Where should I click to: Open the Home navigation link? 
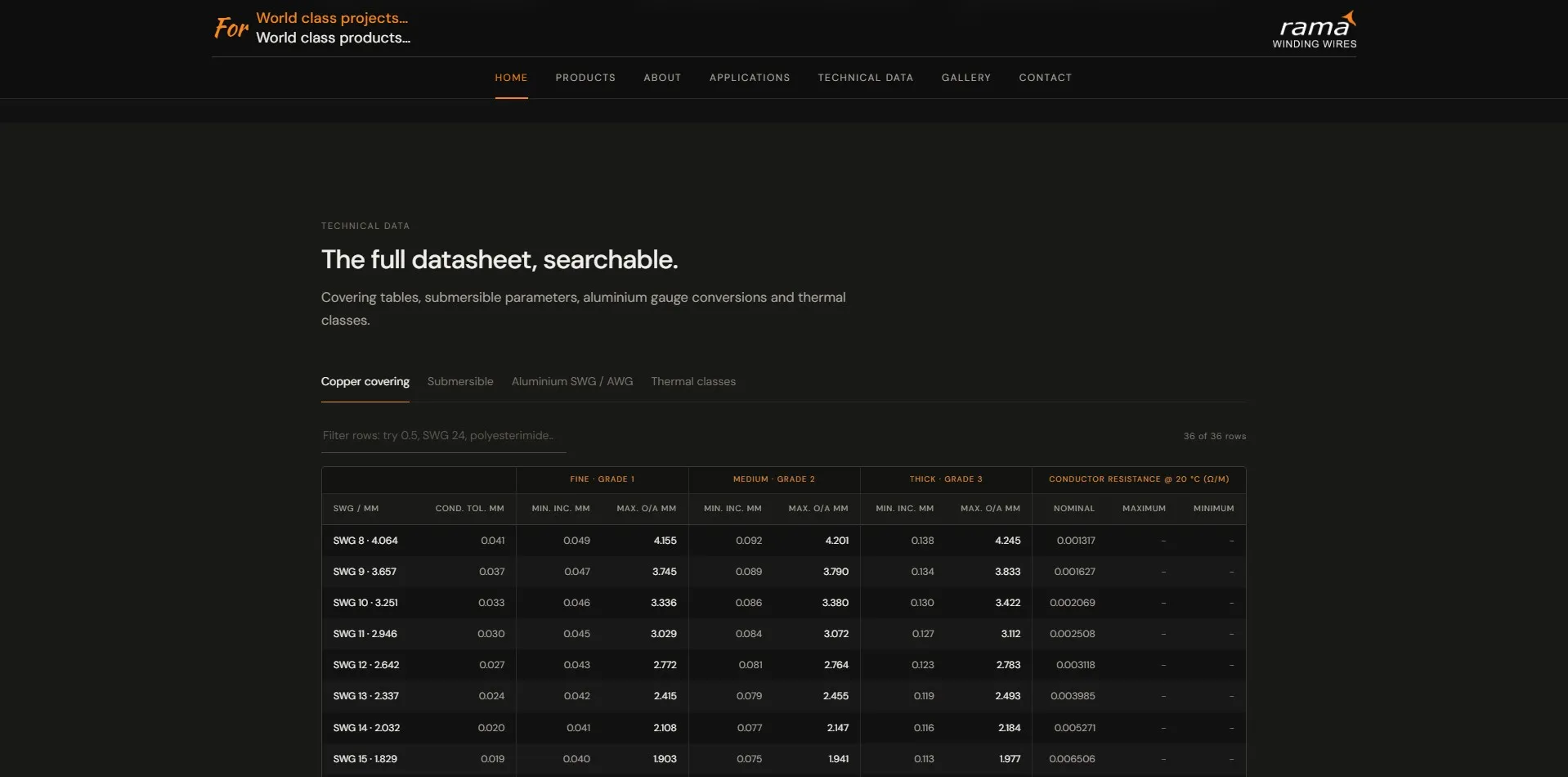511,78
